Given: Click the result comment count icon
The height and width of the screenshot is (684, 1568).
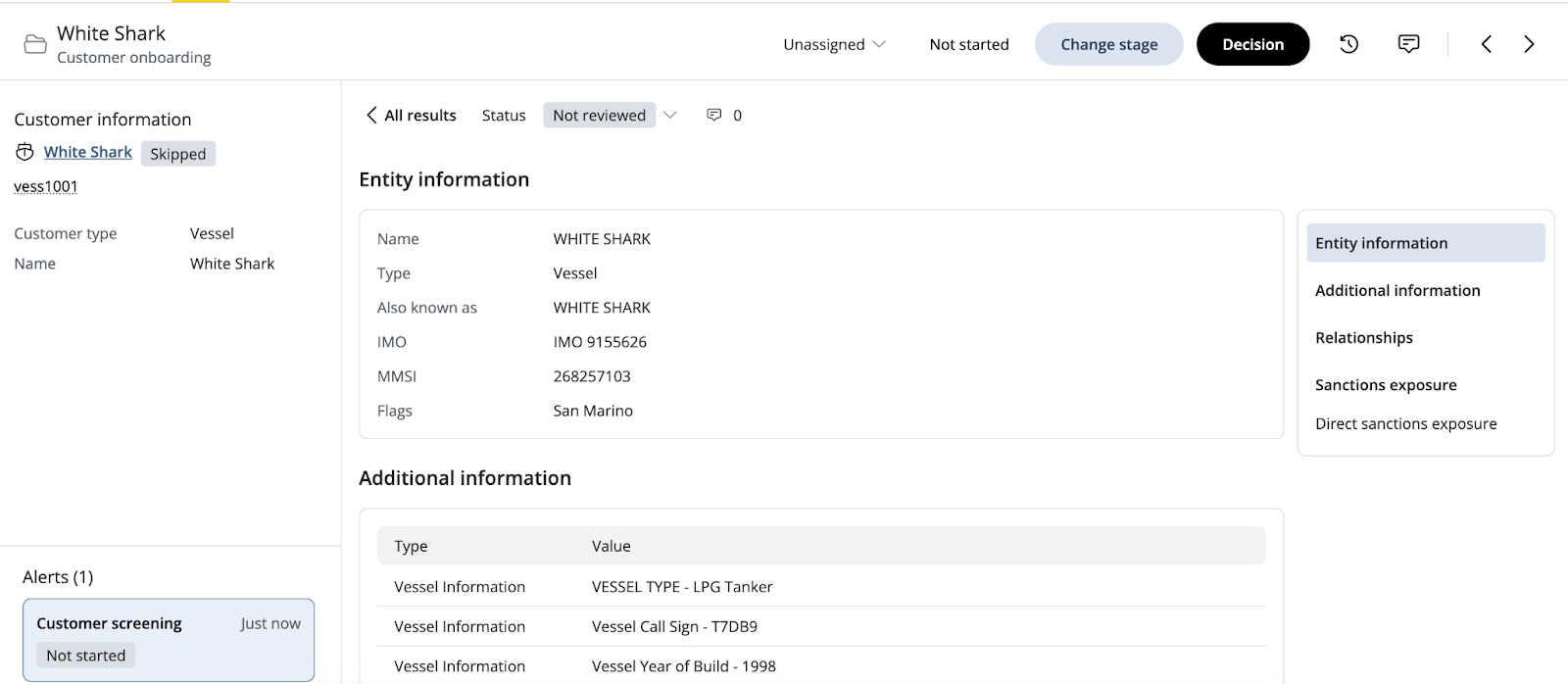Looking at the screenshot, I should 713,116.
